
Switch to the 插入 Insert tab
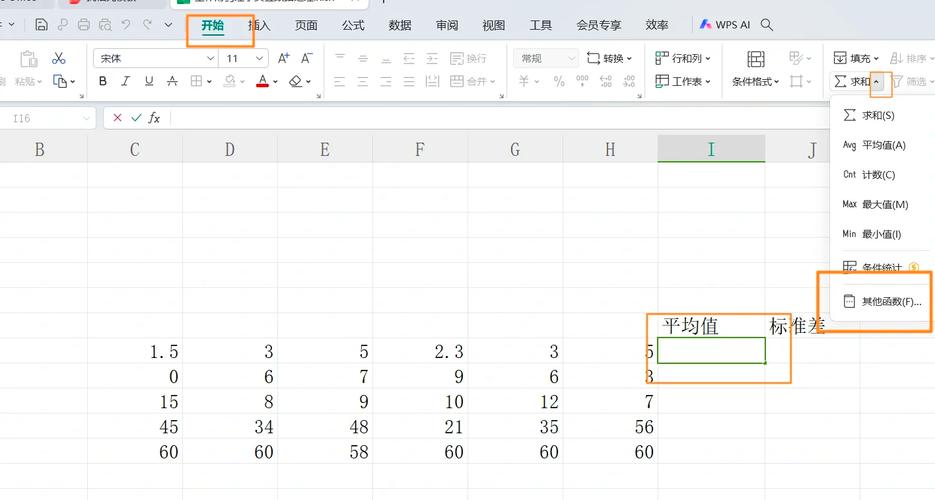(259, 25)
